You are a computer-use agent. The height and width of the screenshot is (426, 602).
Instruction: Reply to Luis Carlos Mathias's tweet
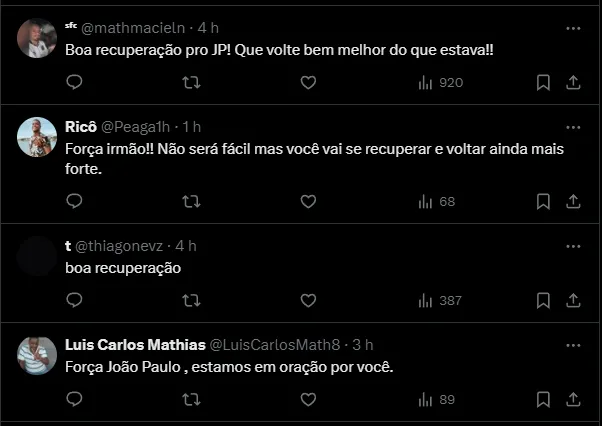click(x=74, y=399)
